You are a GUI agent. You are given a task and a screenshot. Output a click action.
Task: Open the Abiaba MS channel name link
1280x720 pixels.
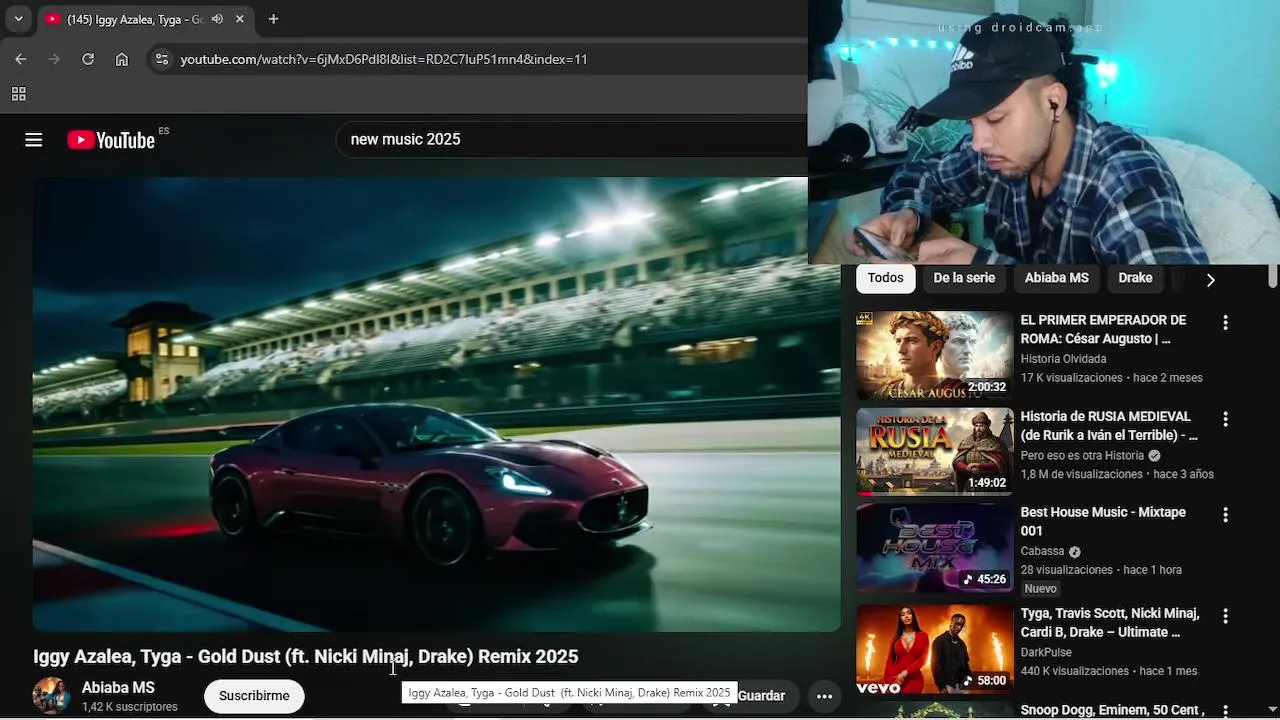click(118, 687)
